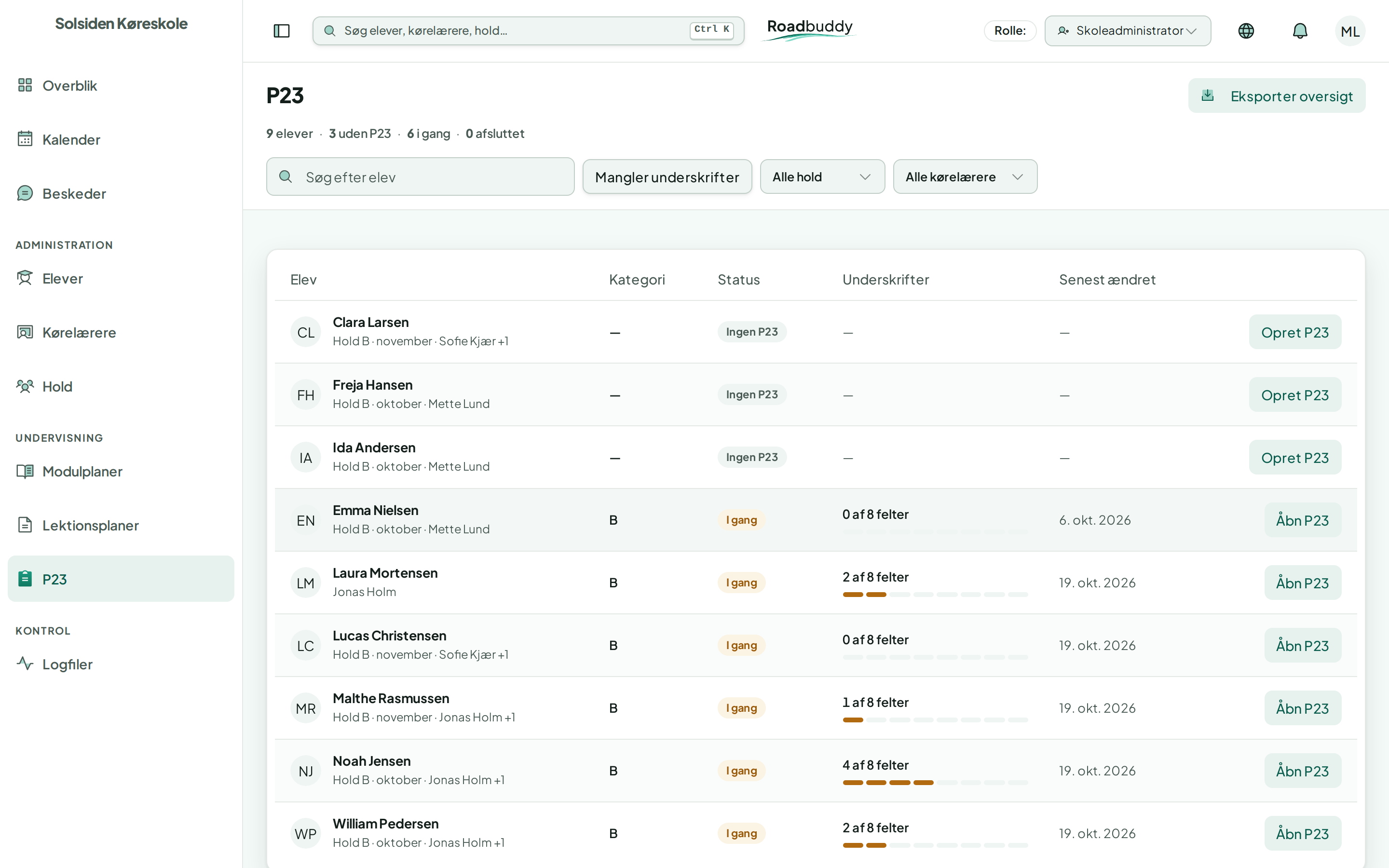Viewport: 1389px width, 868px height.
Task: Click Opret P23 for Clara Larsen
Action: pos(1295,332)
